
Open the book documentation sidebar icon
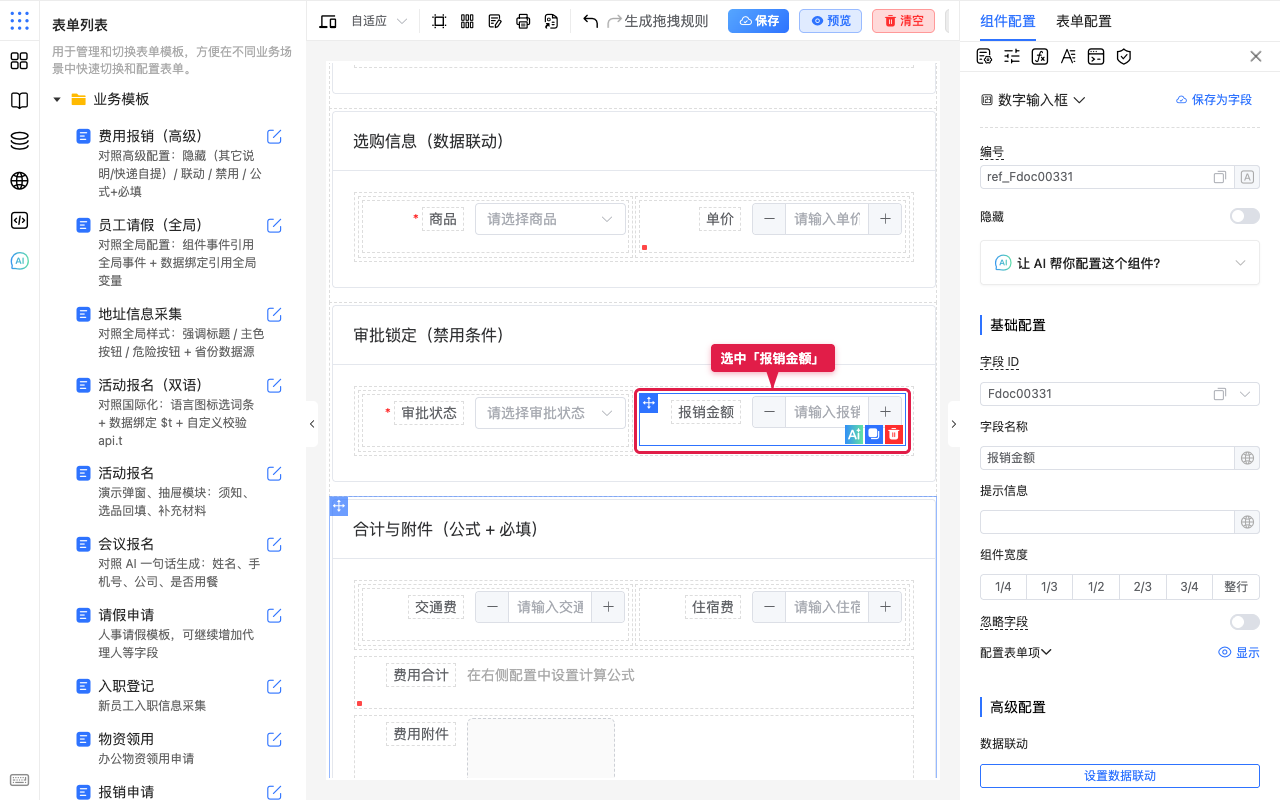click(19, 101)
